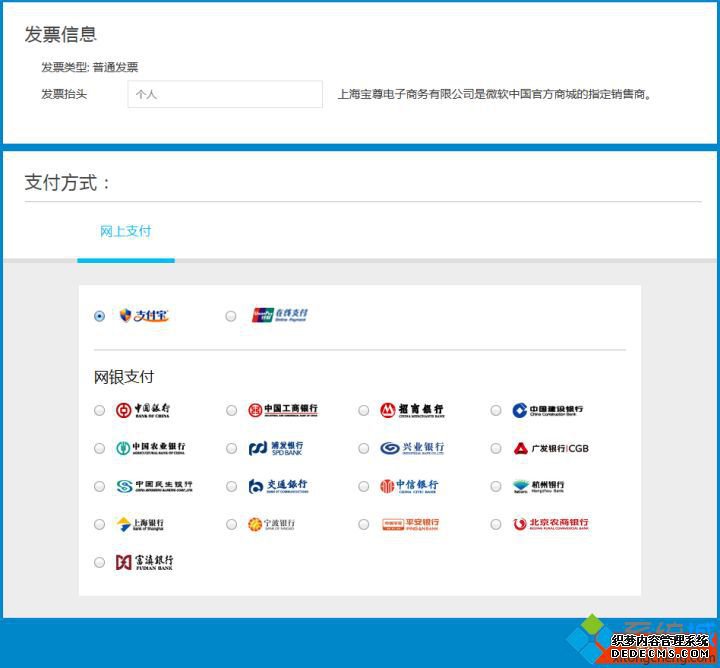The height and width of the screenshot is (668, 720).
Task: Click the Bank of China (中国银行) logo
Action: click(x=143, y=410)
